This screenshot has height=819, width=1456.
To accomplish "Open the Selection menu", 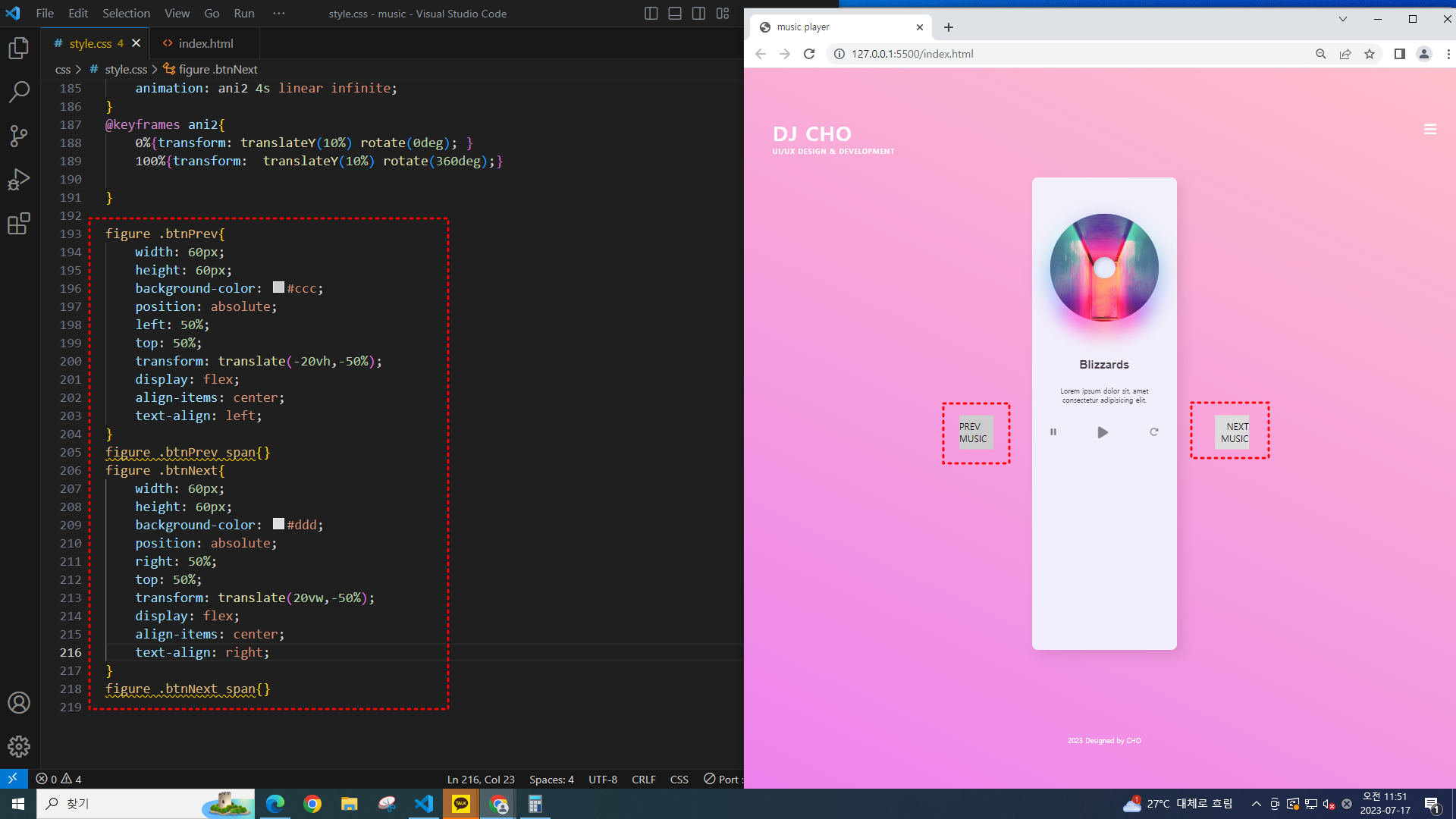I will (126, 14).
